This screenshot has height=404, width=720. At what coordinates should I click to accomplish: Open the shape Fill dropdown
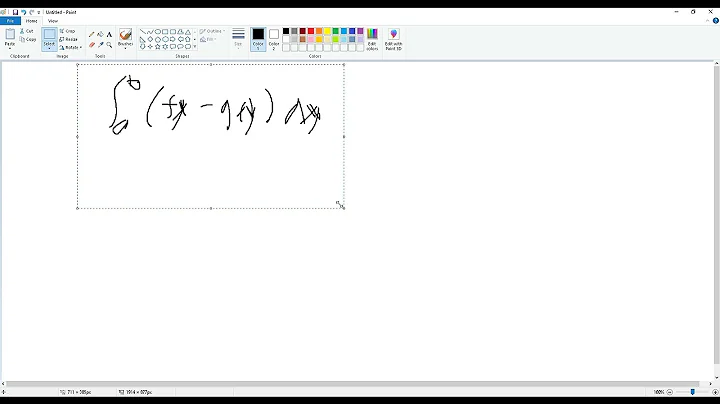point(208,39)
